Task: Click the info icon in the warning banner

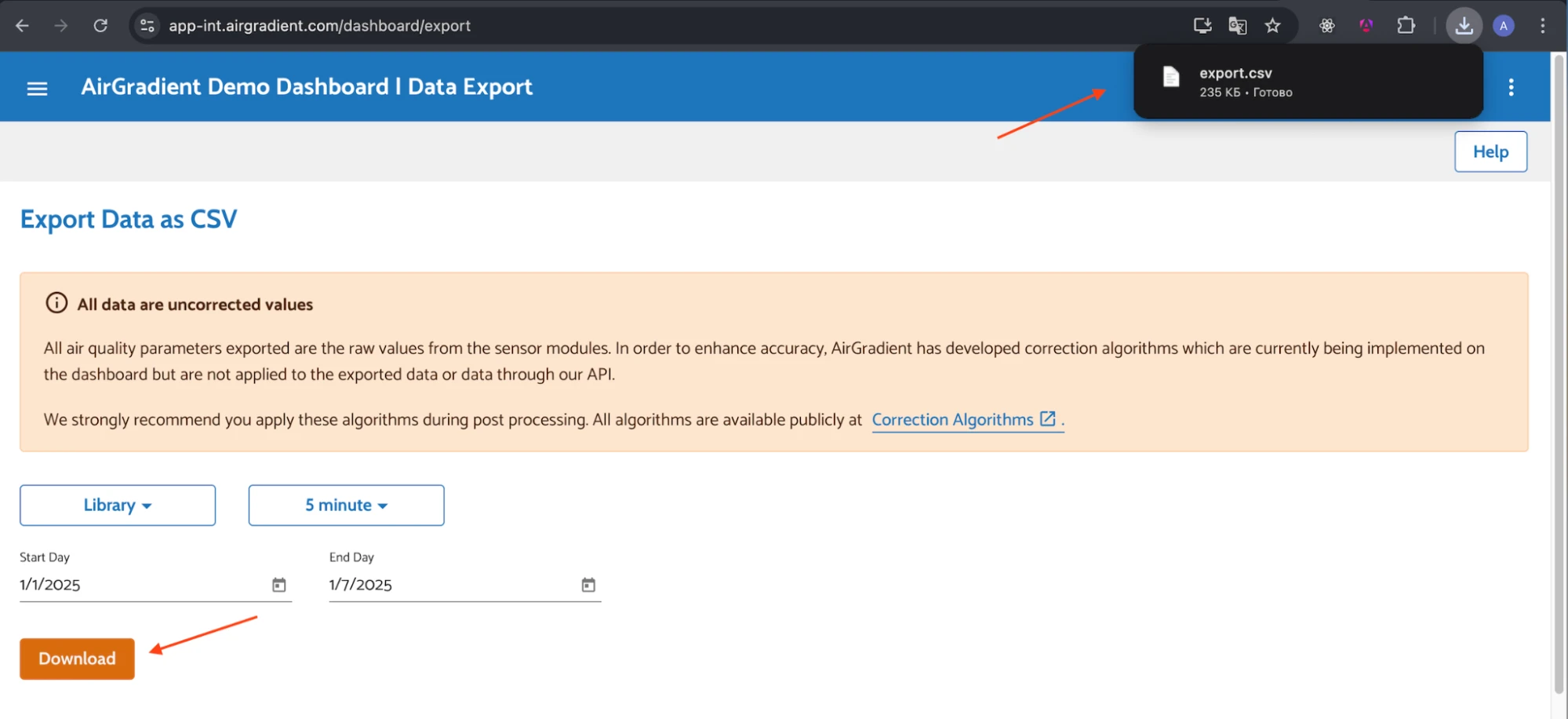Action: 56,303
